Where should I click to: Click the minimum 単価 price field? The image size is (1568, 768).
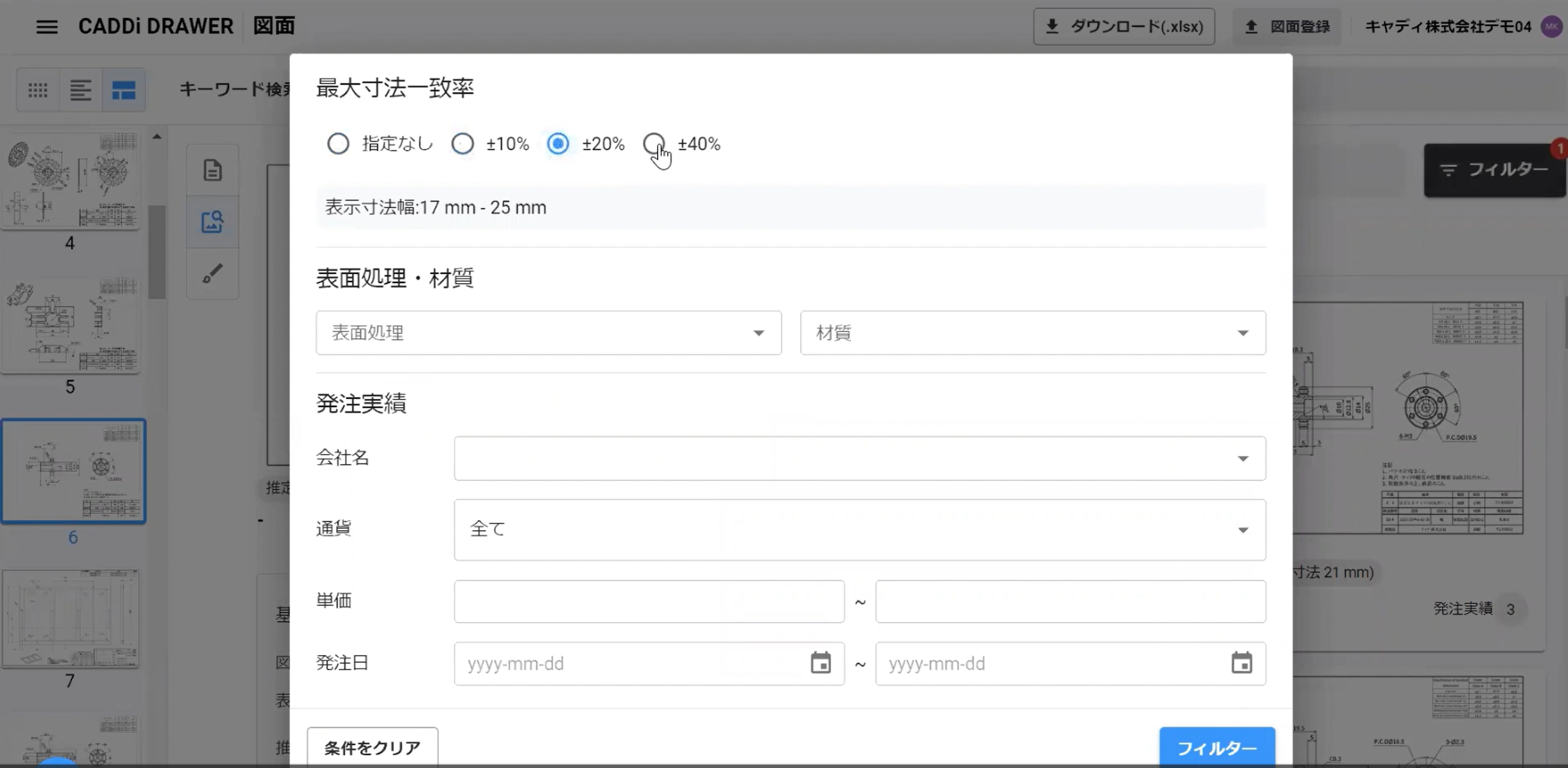click(649, 601)
